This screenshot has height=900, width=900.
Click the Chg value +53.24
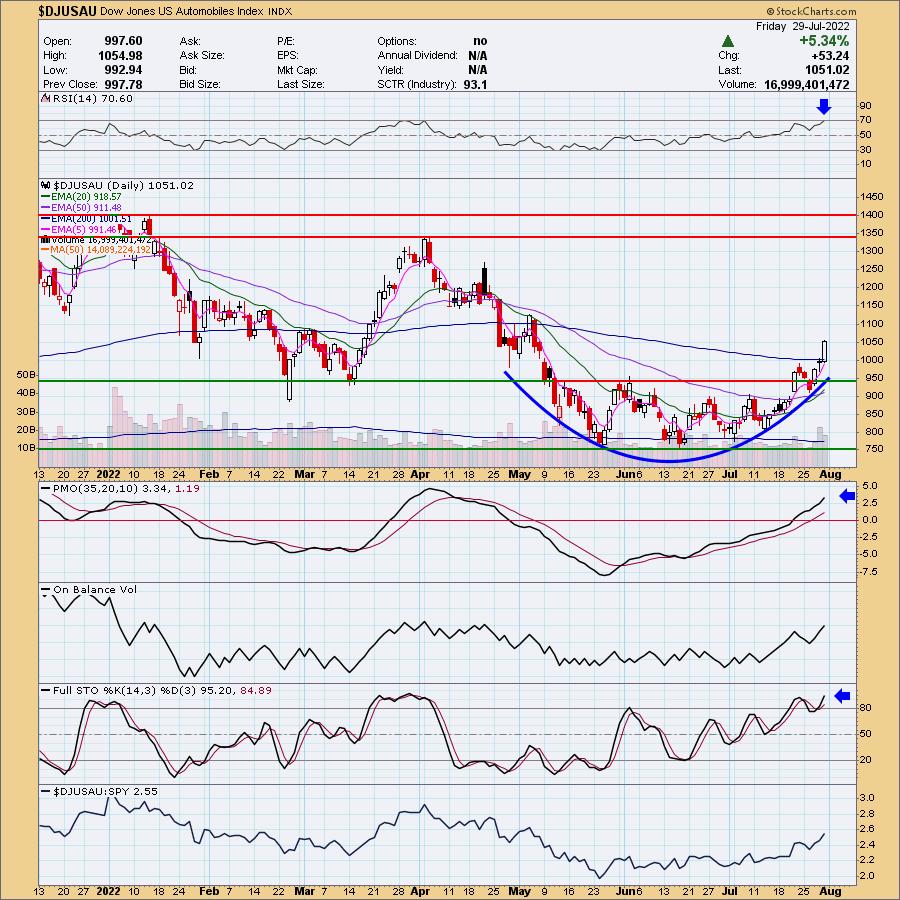tap(830, 56)
